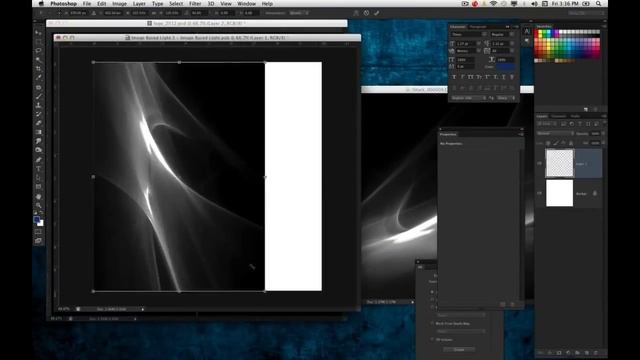The image size is (640, 360).
Task: Click the Wi-Fi menu bar icon
Action: (x=493, y=4)
